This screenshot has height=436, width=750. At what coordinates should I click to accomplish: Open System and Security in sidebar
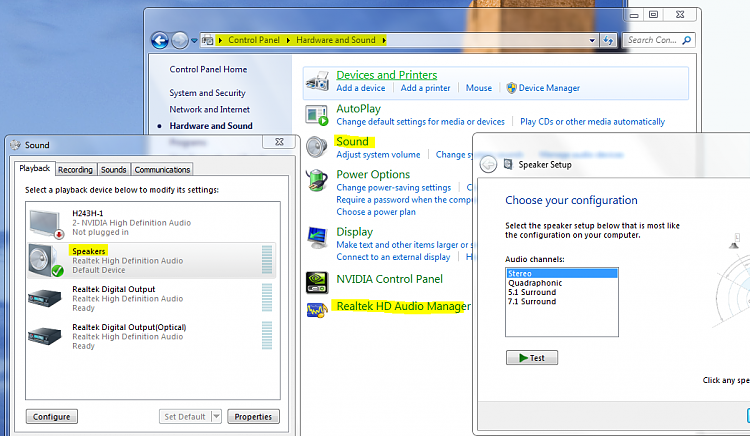point(207,93)
